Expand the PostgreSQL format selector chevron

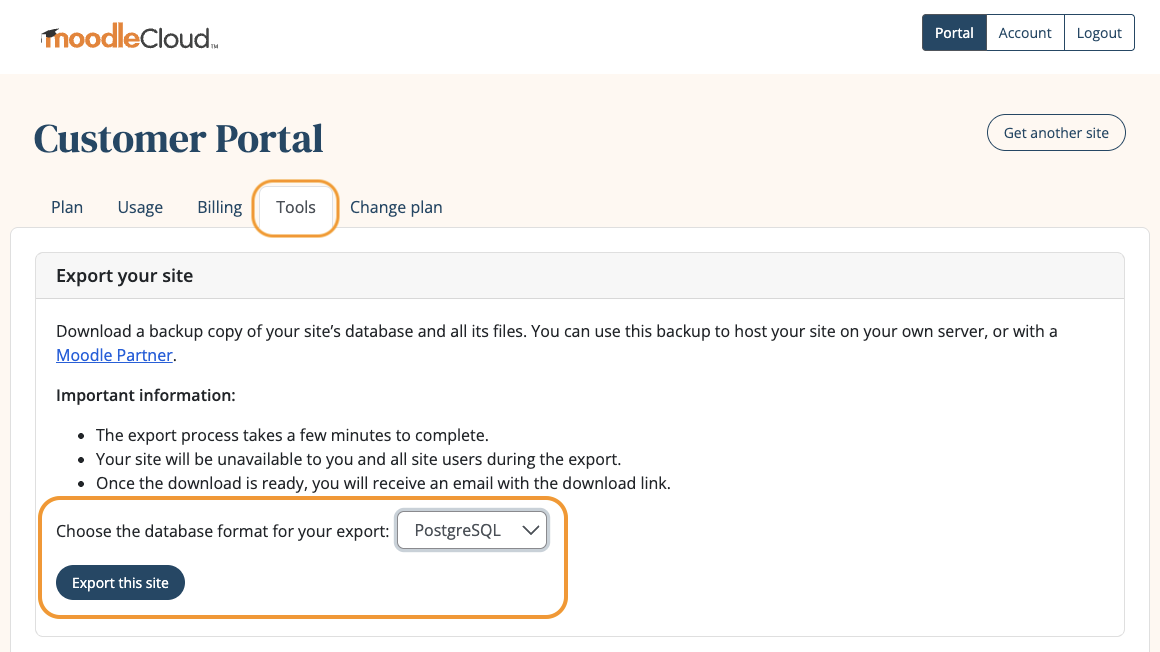tap(530, 530)
